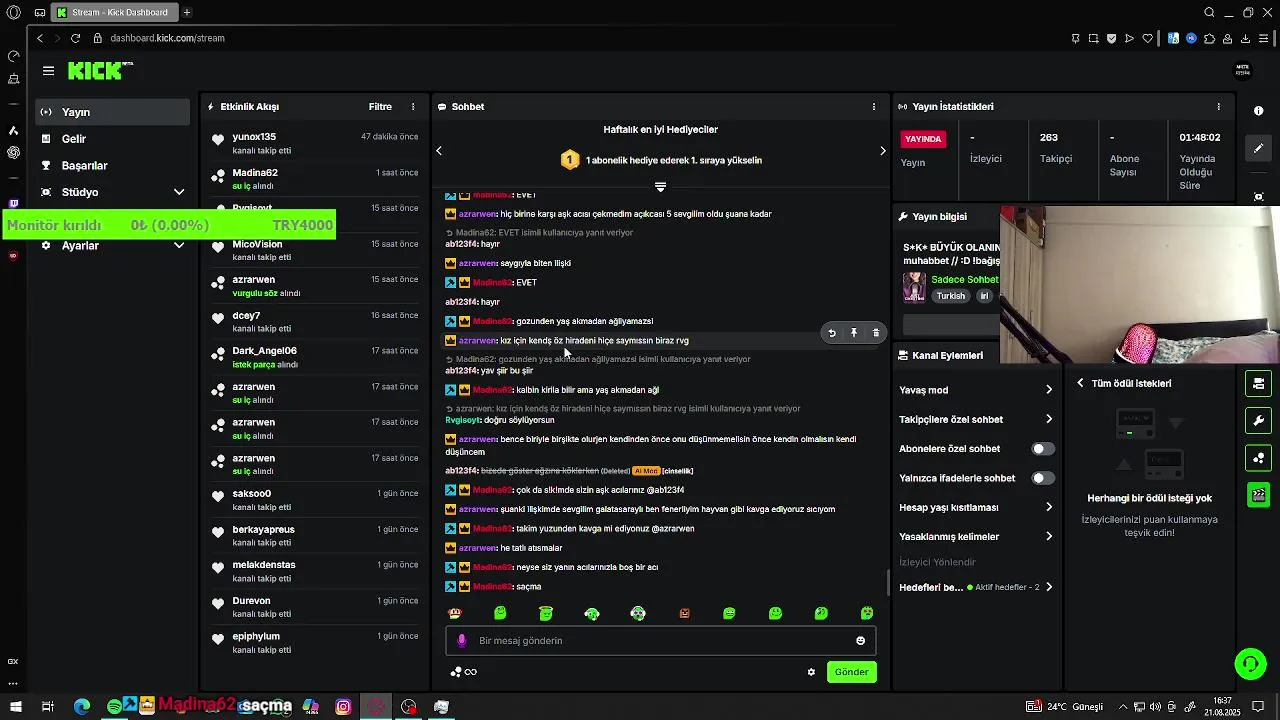Insert the angel halo green emote
Image resolution: width=1280 pixels, height=720 pixels.
coord(546,613)
